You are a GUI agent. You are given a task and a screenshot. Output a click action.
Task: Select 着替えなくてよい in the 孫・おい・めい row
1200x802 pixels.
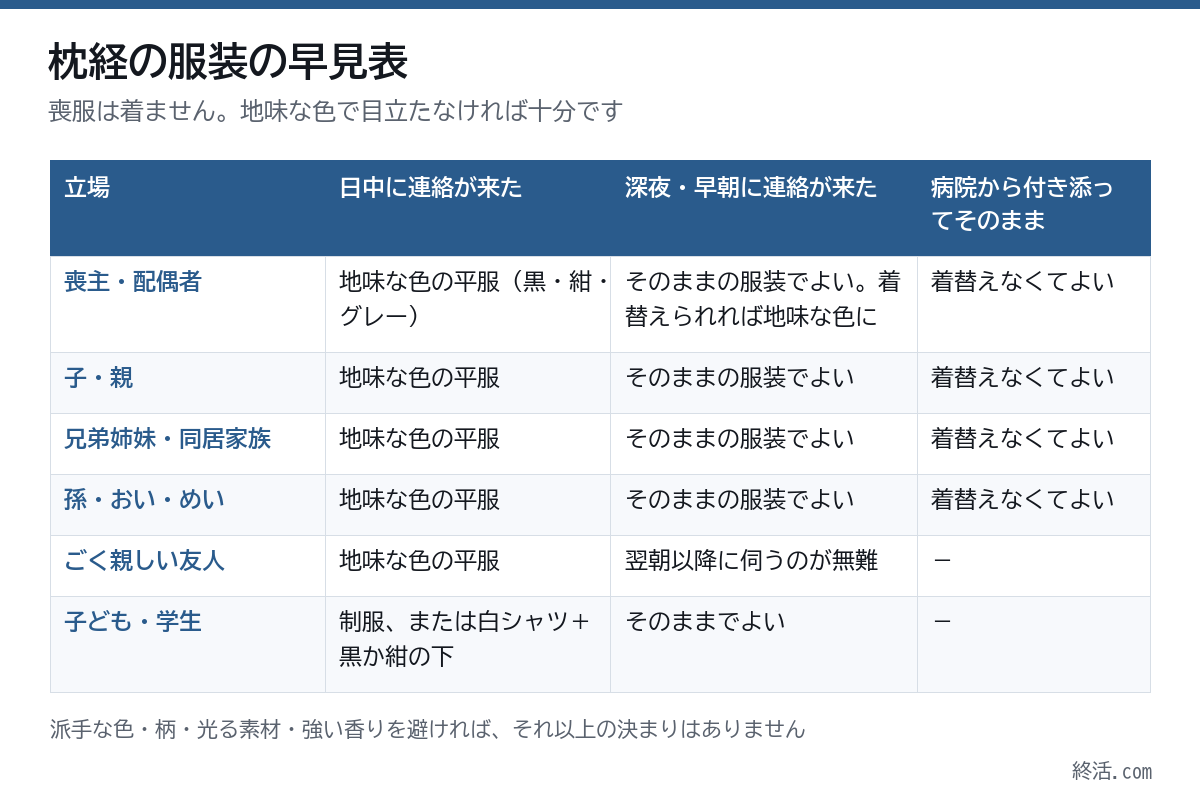[1034, 505]
